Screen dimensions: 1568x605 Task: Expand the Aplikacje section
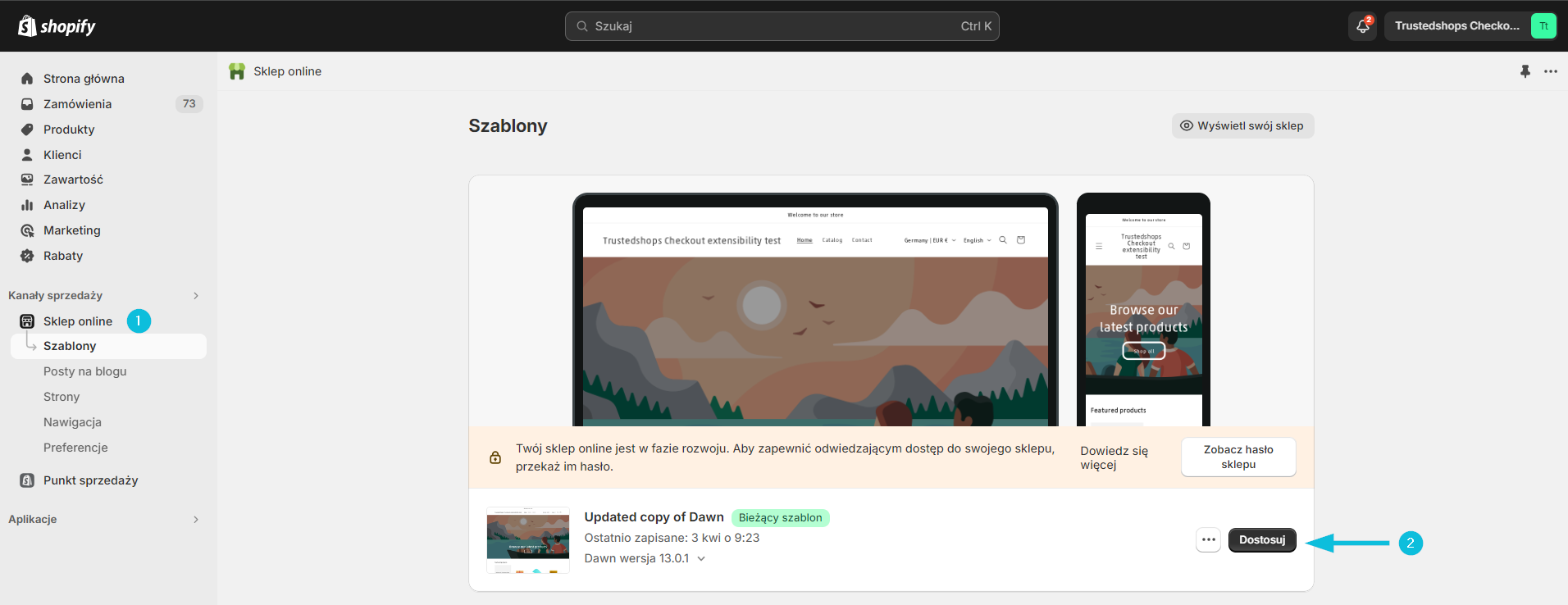tap(195, 520)
